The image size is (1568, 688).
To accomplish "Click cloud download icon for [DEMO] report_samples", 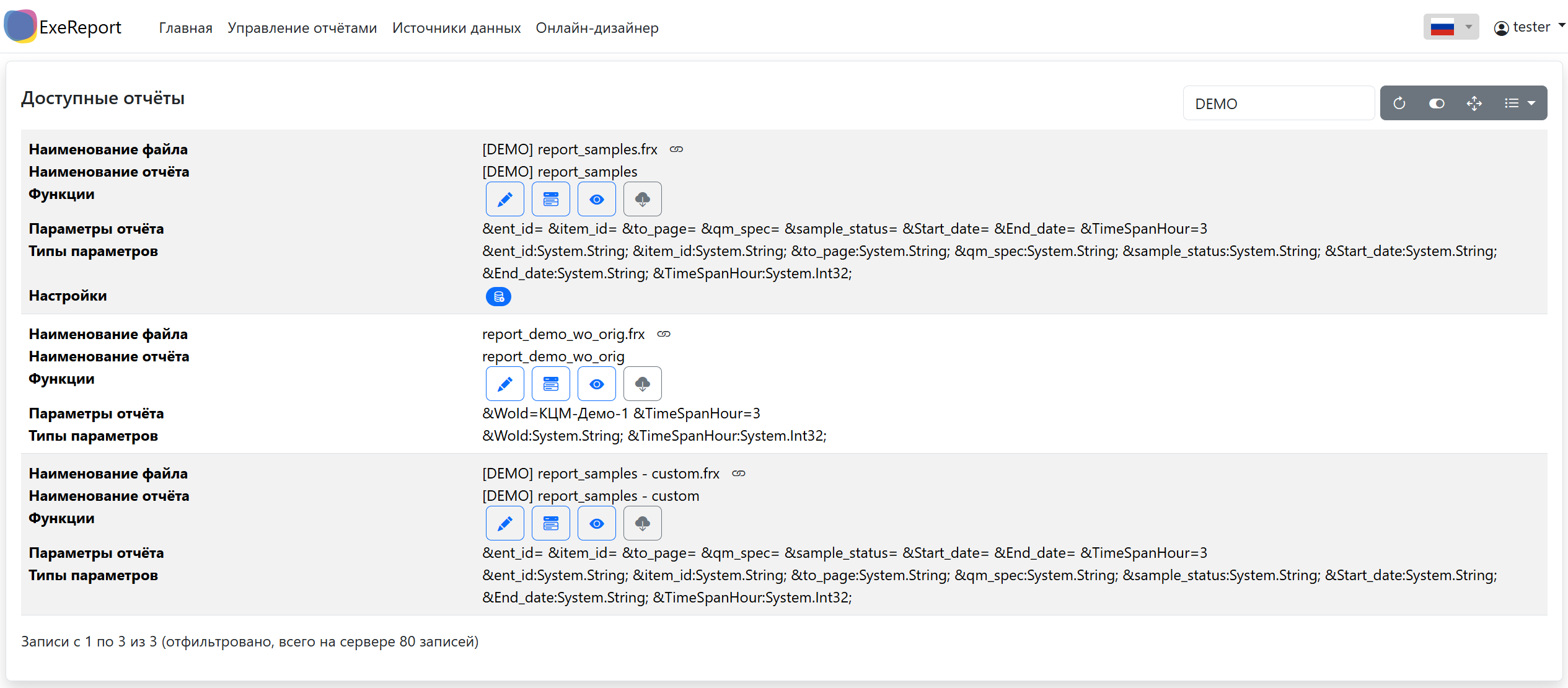I will (x=642, y=199).
